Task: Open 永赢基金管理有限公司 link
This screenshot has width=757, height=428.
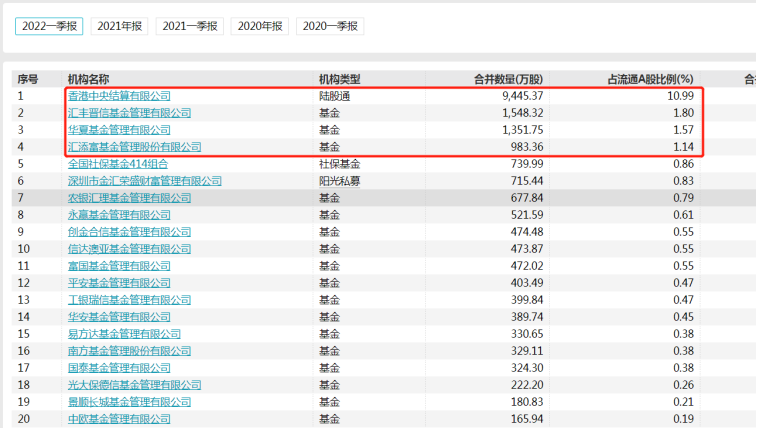Action: [x=119, y=215]
